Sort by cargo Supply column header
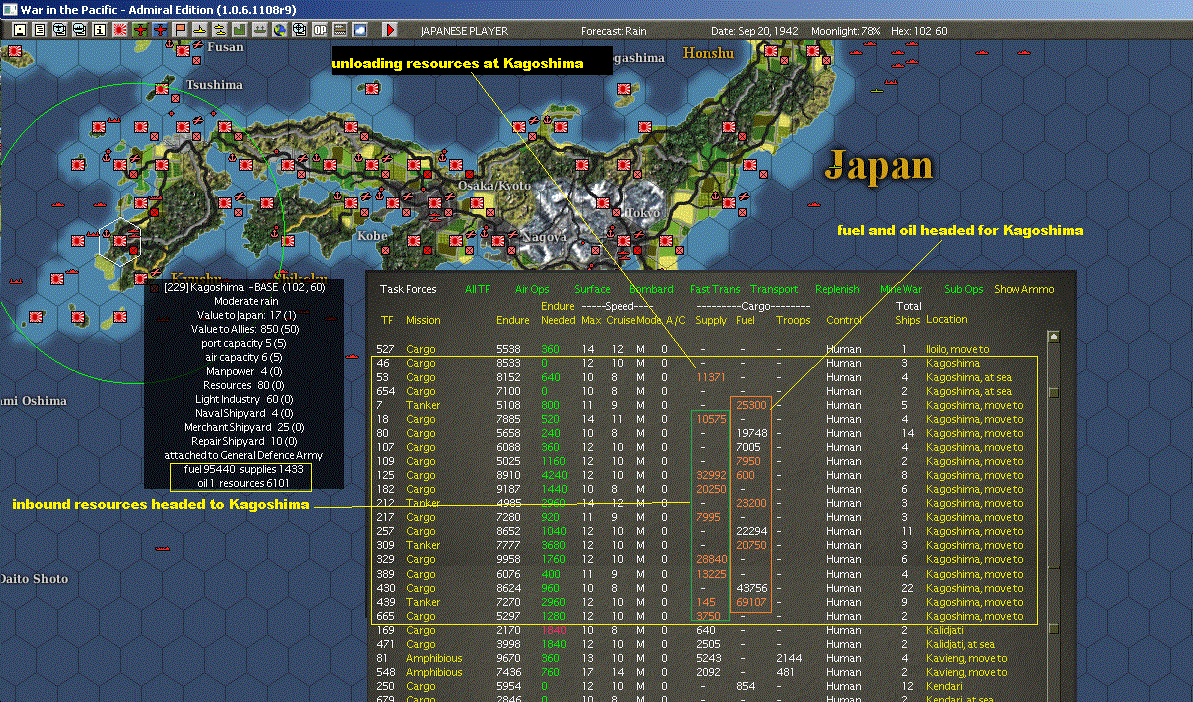This screenshot has height=702, width=1193. click(711, 320)
